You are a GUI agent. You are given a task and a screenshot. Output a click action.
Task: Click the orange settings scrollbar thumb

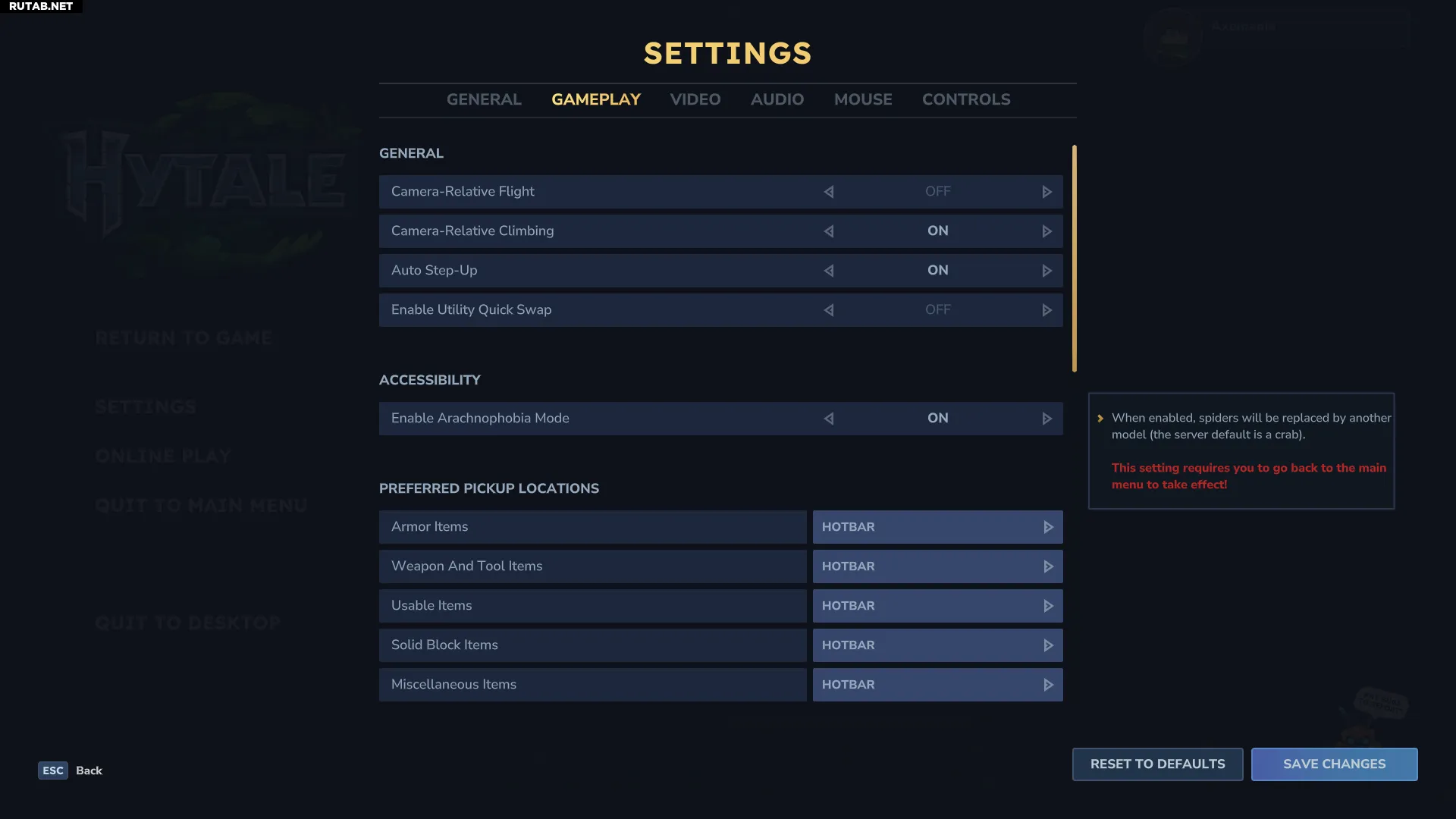tap(1074, 258)
